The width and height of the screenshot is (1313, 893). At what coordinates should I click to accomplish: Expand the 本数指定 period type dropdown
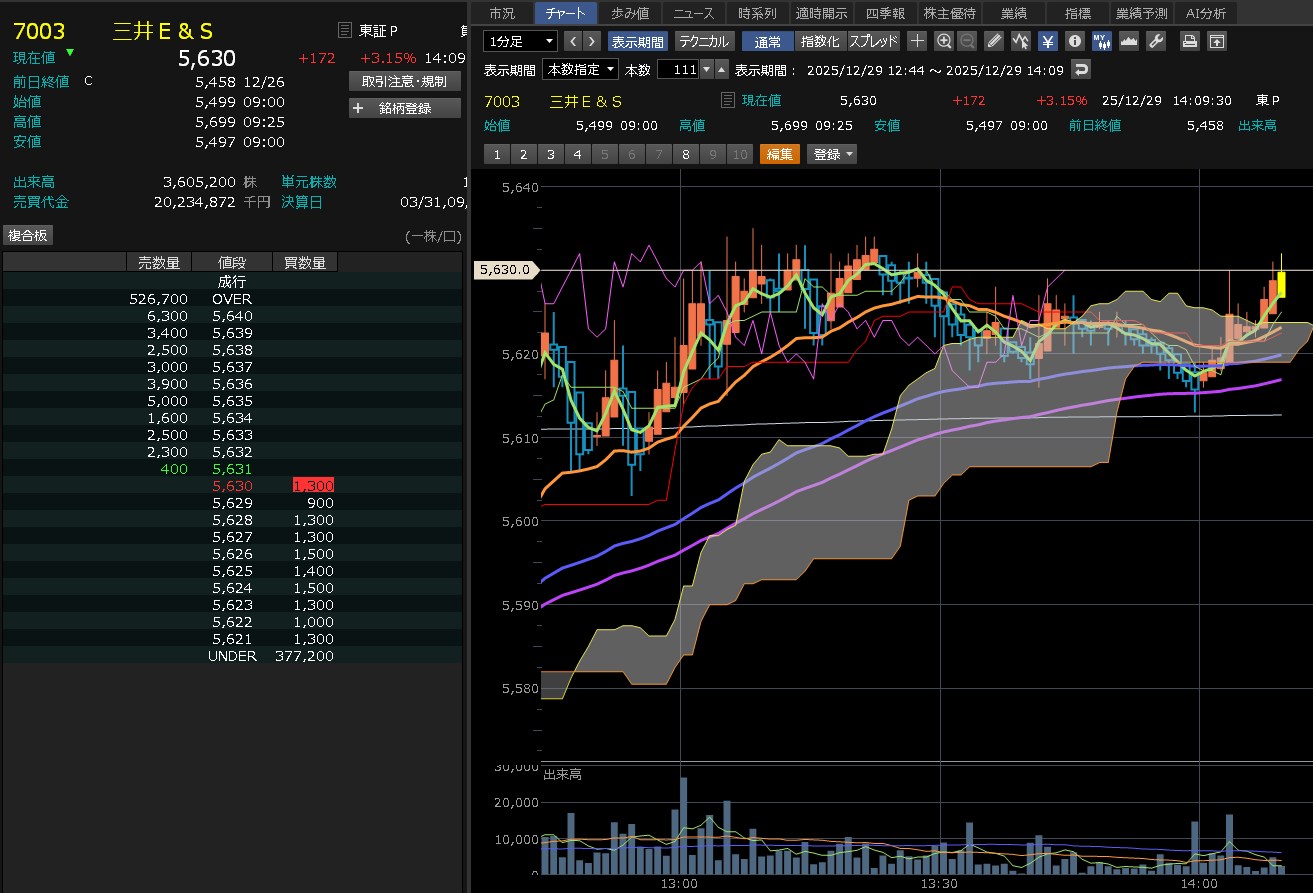[x=580, y=69]
